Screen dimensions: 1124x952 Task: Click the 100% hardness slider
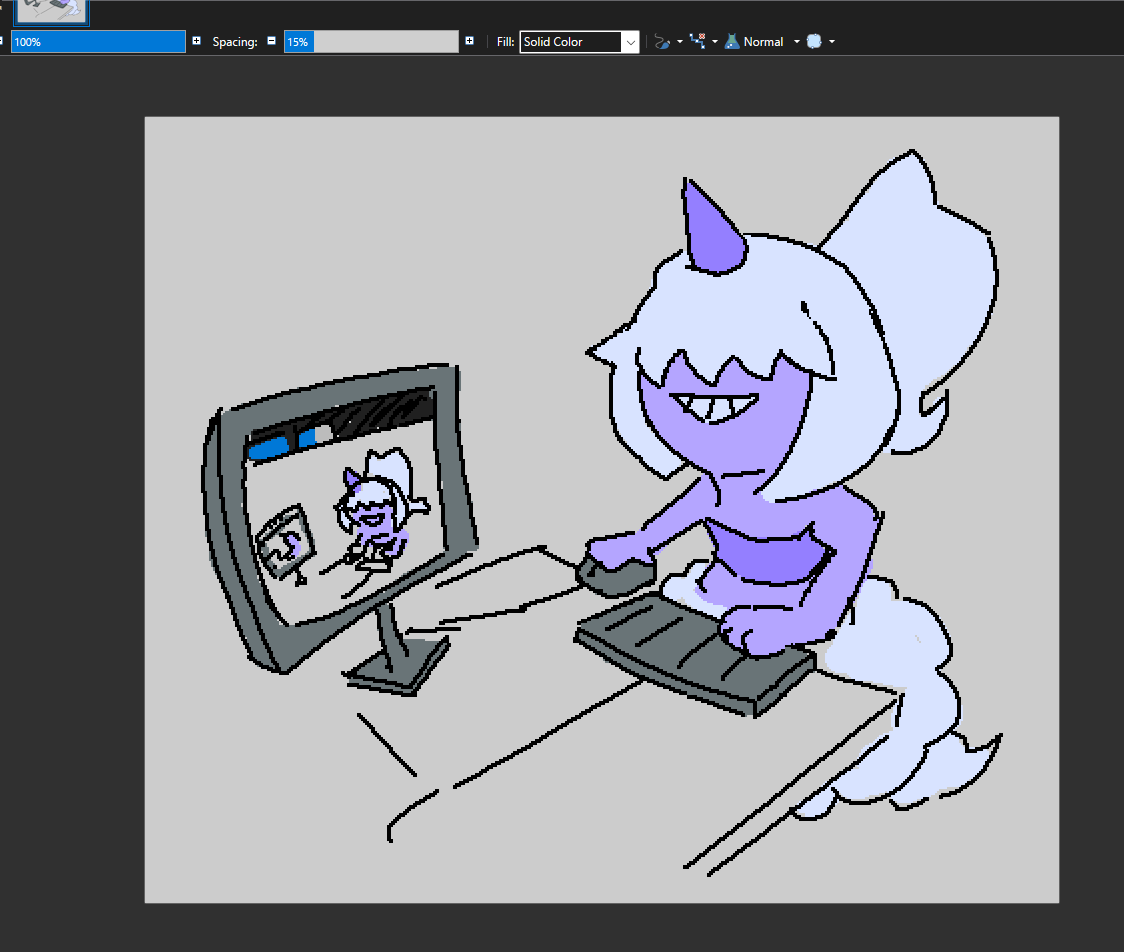(98, 42)
